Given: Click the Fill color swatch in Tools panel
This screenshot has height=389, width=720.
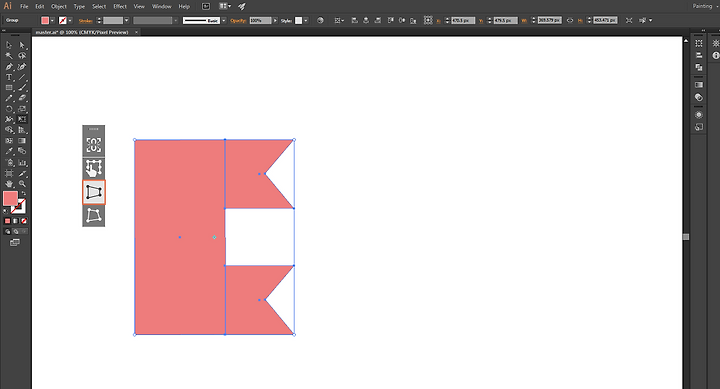Looking at the screenshot, I should pyautogui.click(x=10, y=198).
